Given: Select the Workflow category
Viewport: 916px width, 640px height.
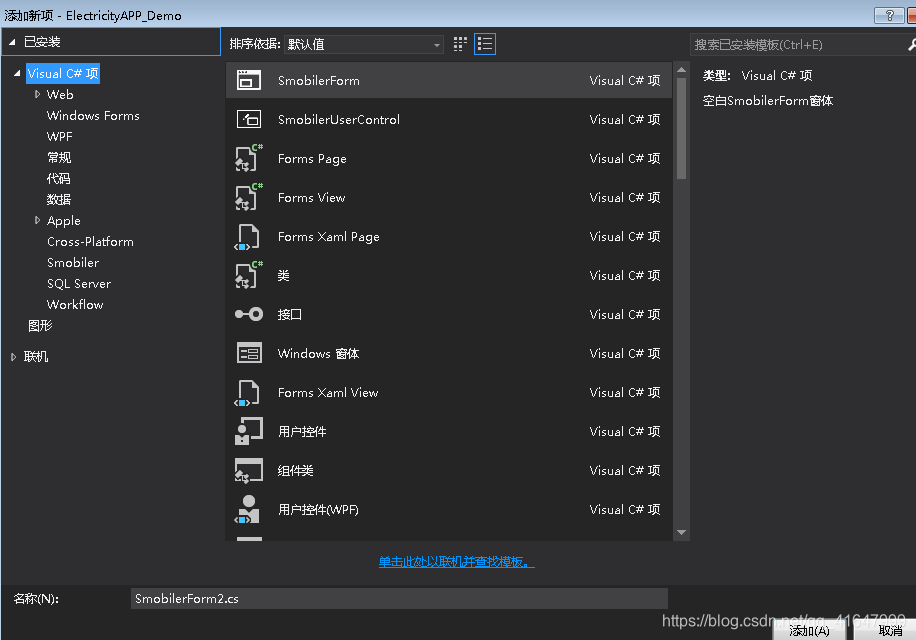Looking at the screenshot, I should click(x=75, y=305).
